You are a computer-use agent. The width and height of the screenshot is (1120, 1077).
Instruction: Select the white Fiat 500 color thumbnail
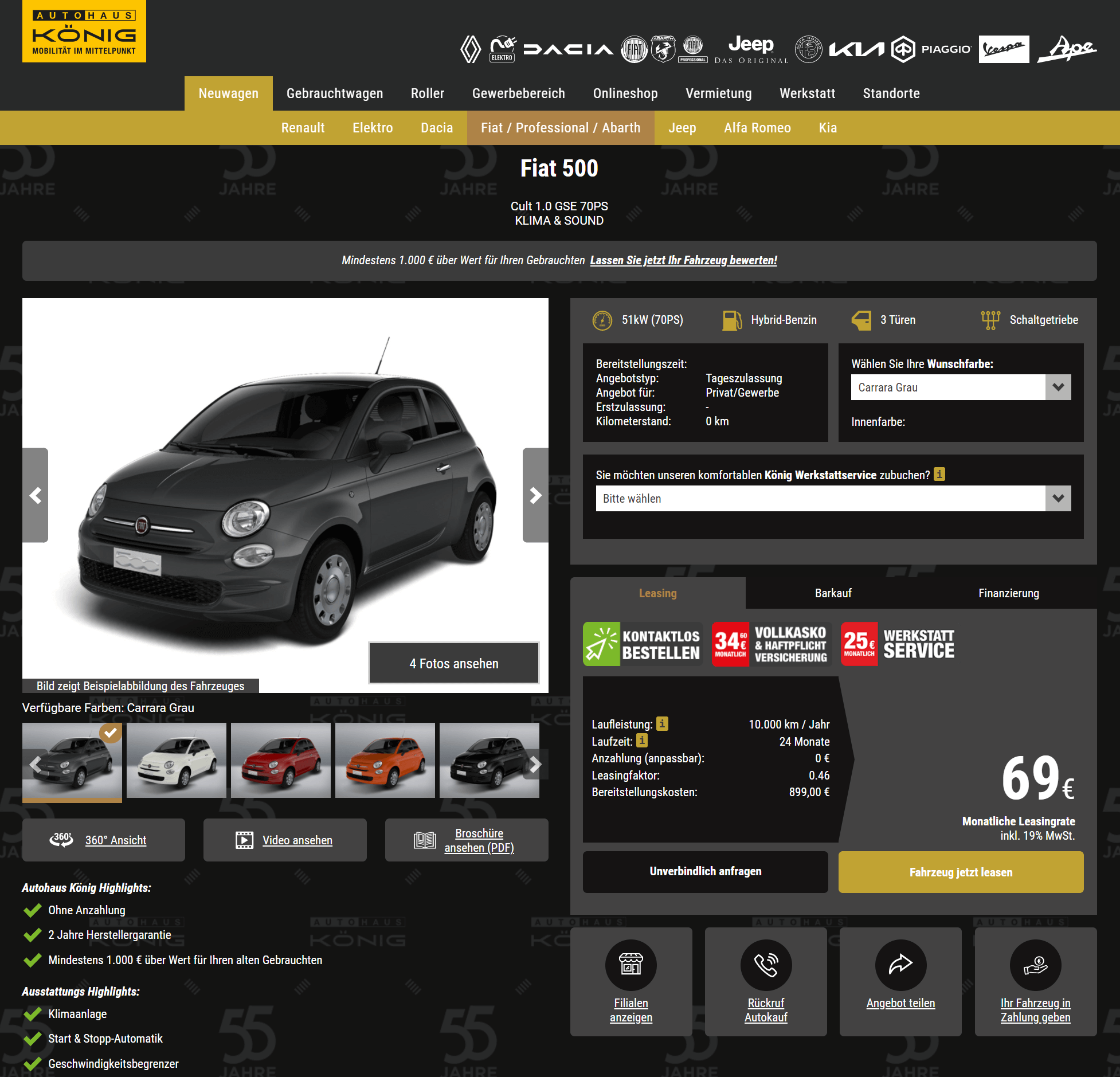[177, 761]
